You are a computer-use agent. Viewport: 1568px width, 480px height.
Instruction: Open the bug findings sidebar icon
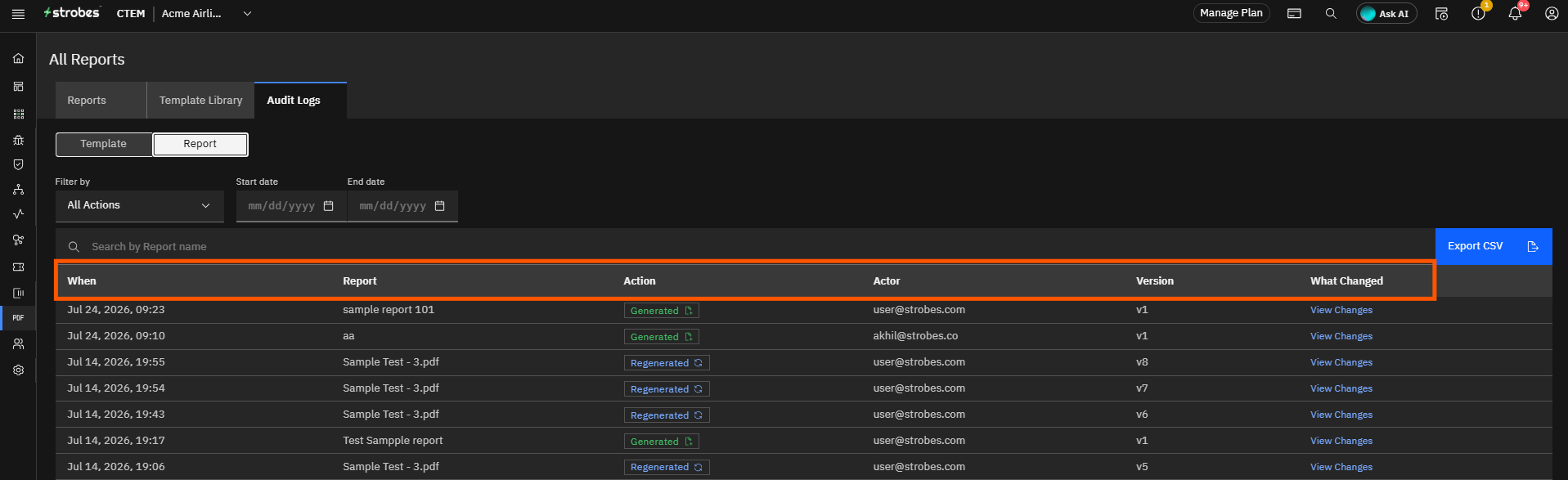click(18, 140)
